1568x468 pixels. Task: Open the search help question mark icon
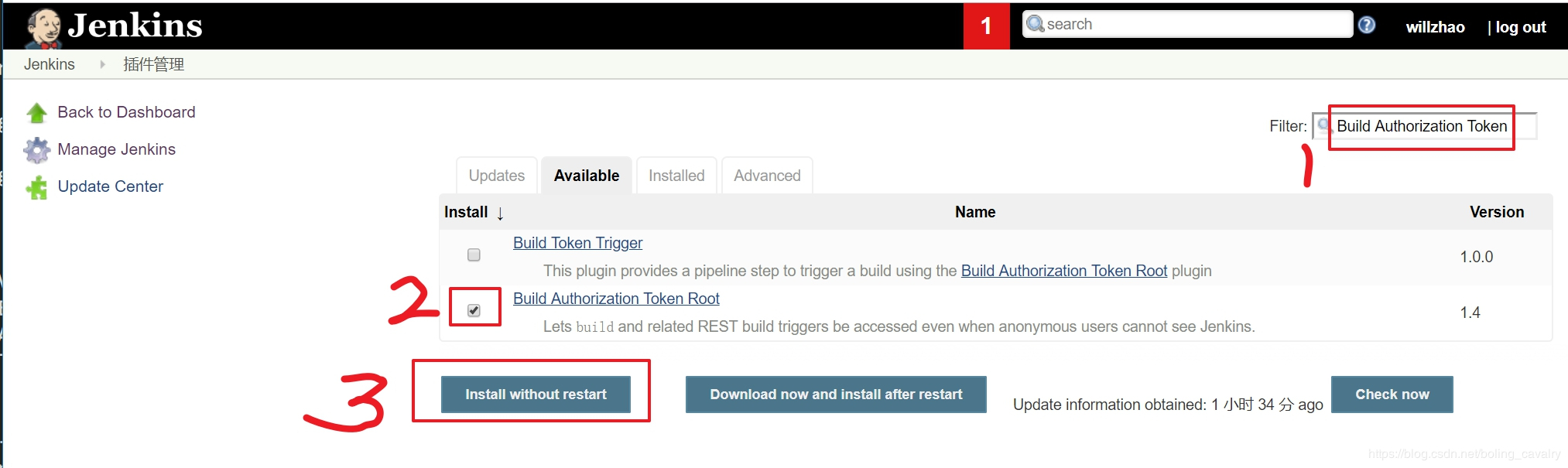click(x=1367, y=25)
